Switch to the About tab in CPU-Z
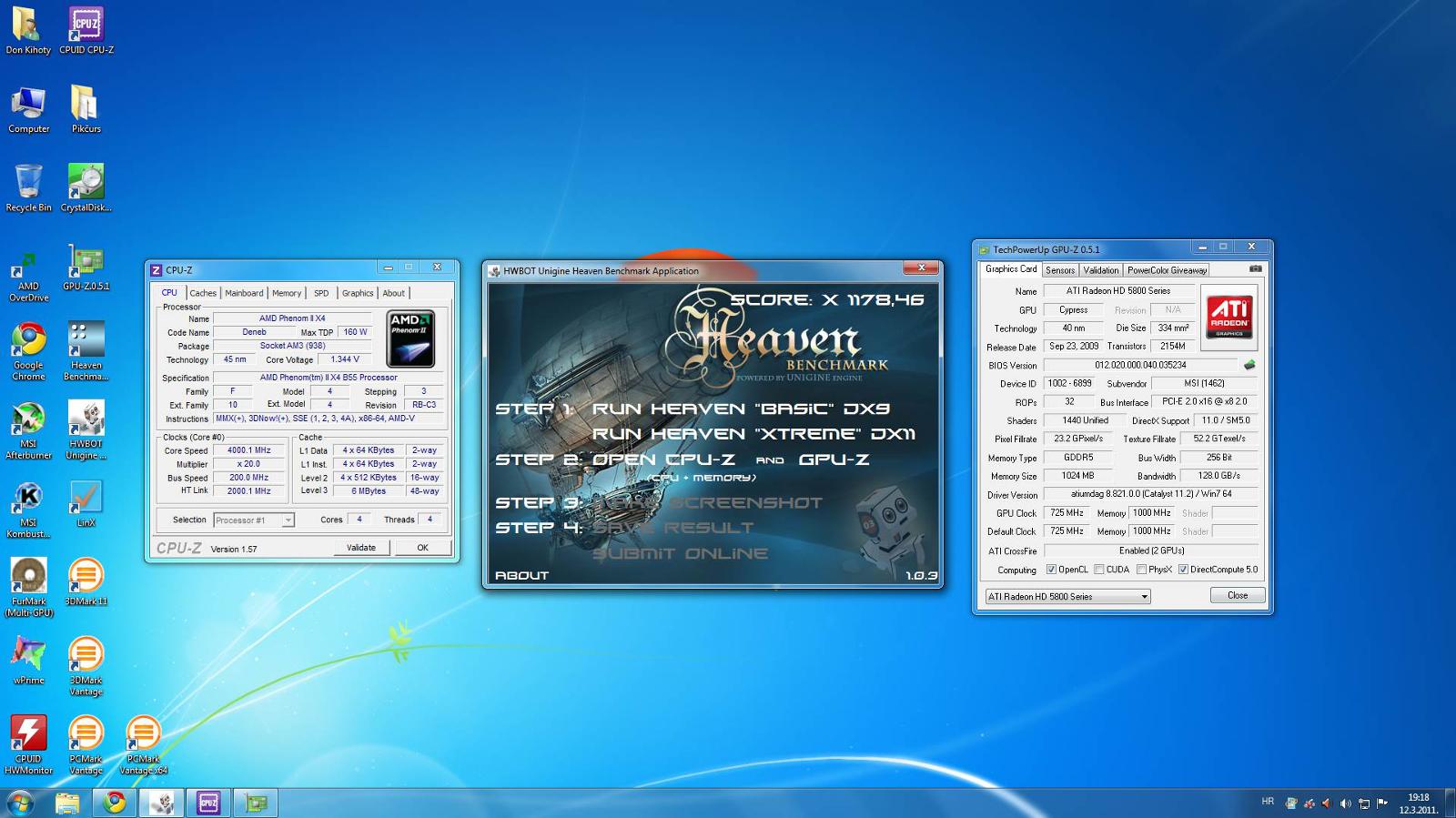 pos(394,293)
